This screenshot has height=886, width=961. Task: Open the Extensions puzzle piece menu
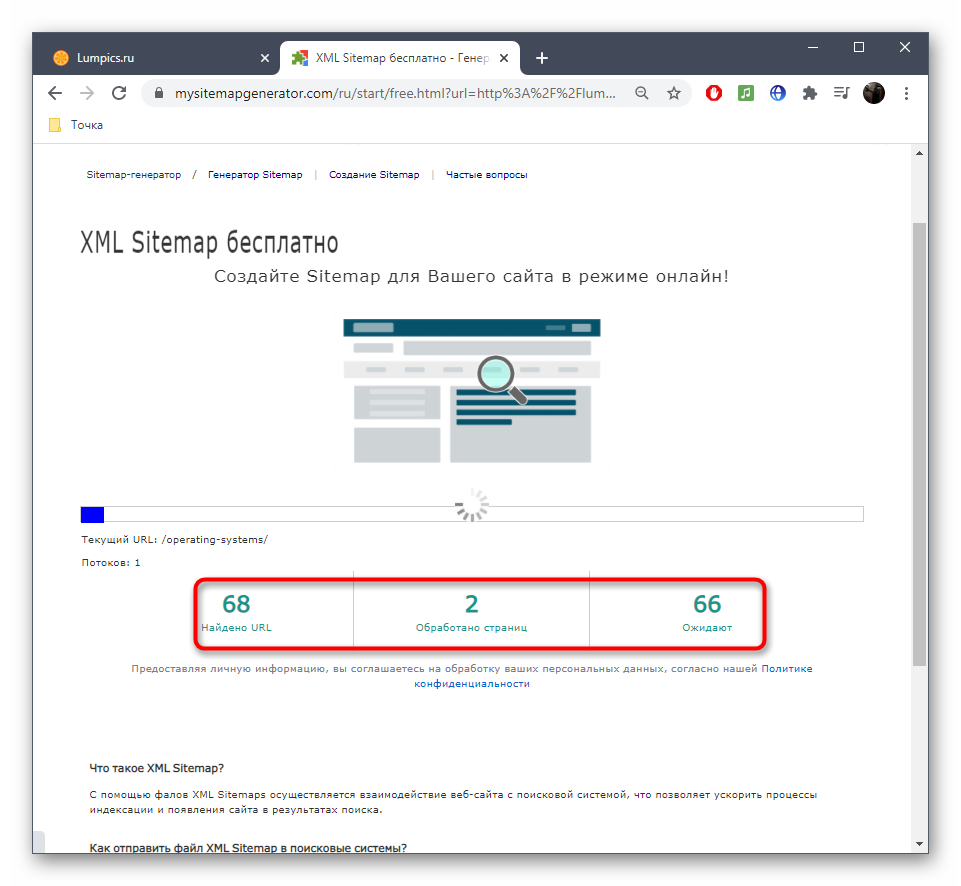pyautogui.click(x=810, y=93)
